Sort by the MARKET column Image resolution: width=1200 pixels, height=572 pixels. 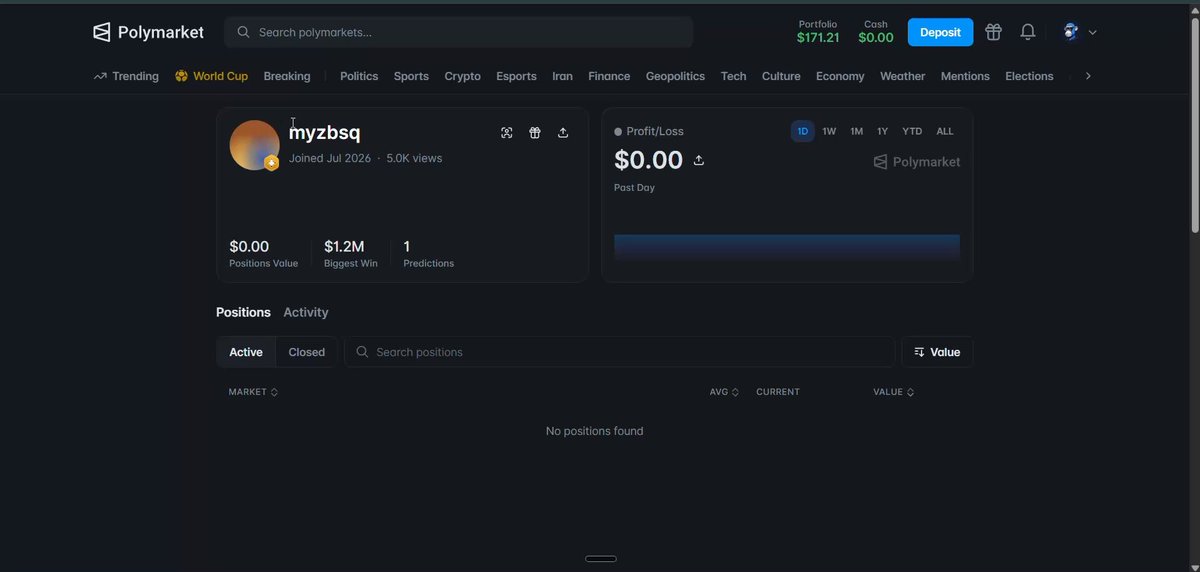(x=253, y=392)
